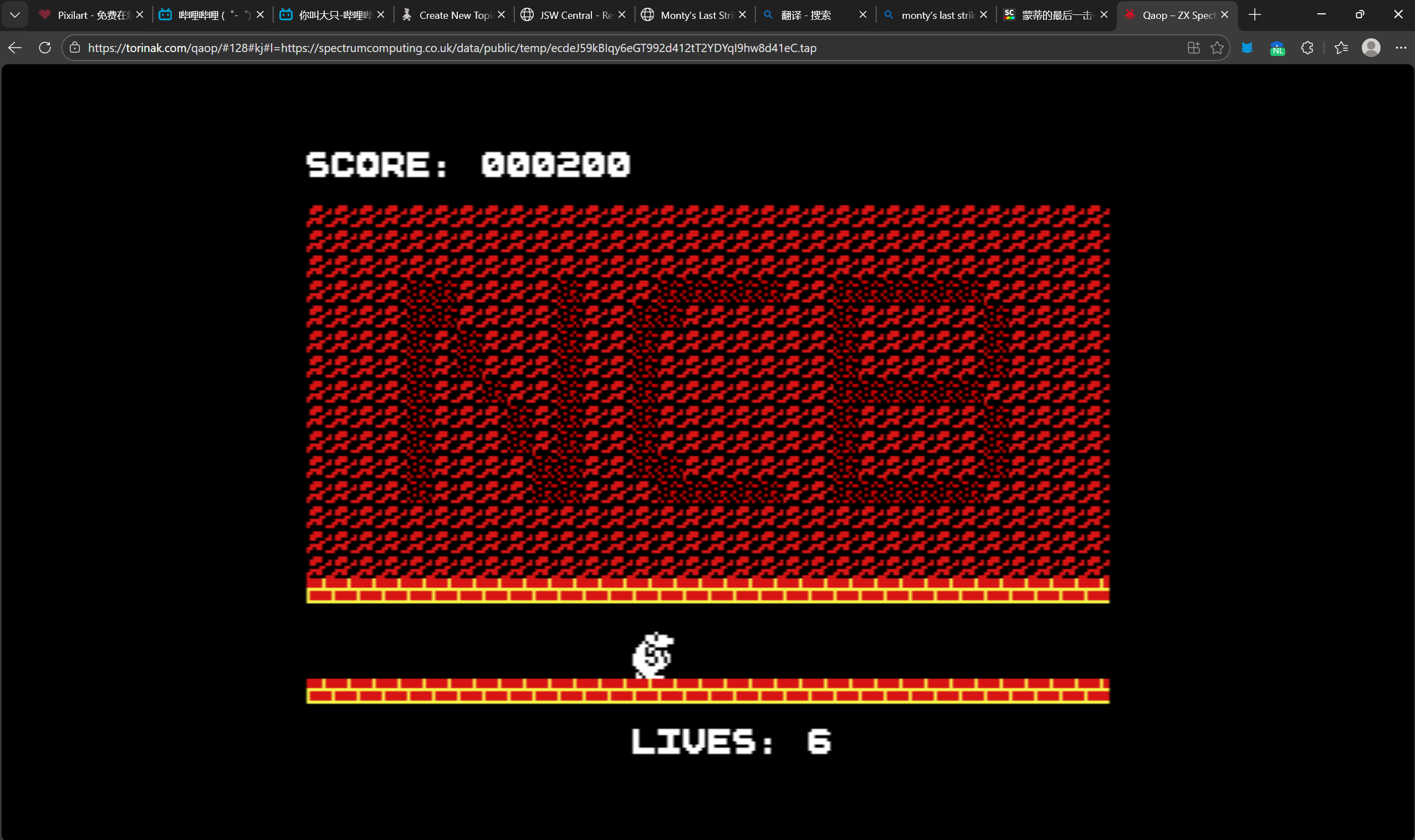This screenshot has width=1415, height=840.
Task: View site information lock icon
Action: pyautogui.click(x=75, y=48)
